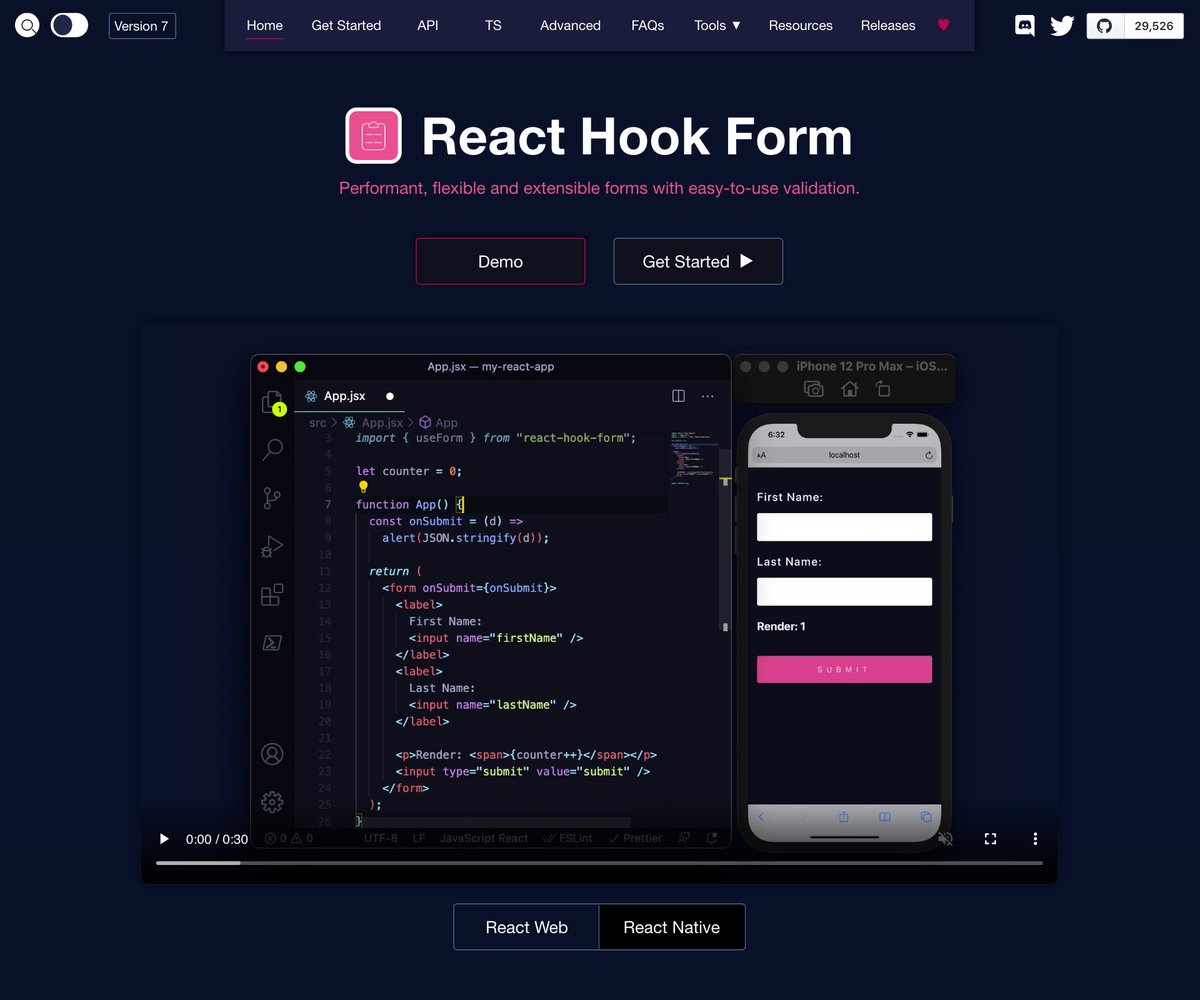
Task: Switch to the React Web tab
Action: coord(526,927)
